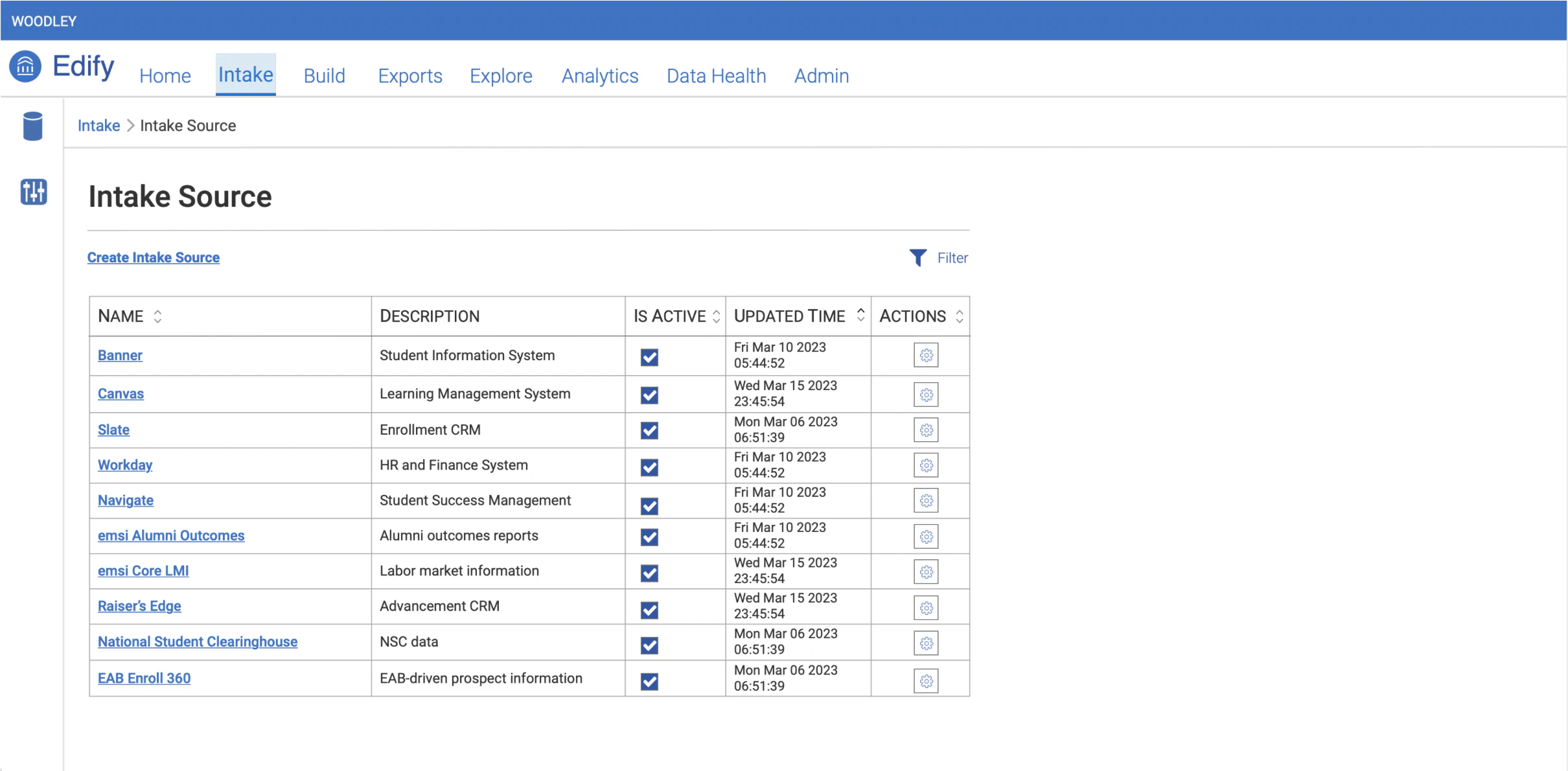Click the Create Intake Source link
Viewport: 1568px width, 771px height.
pos(154,257)
